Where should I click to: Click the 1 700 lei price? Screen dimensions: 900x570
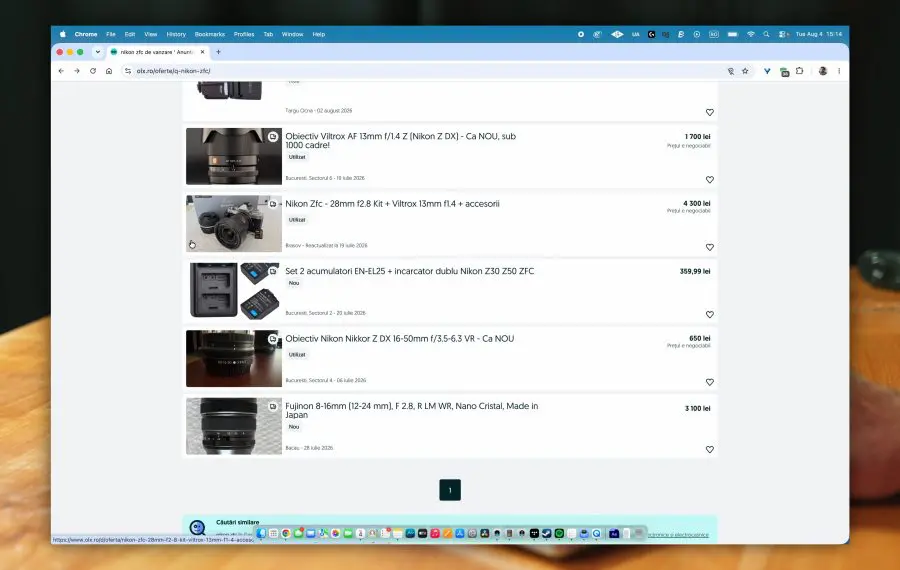(697, 137)
